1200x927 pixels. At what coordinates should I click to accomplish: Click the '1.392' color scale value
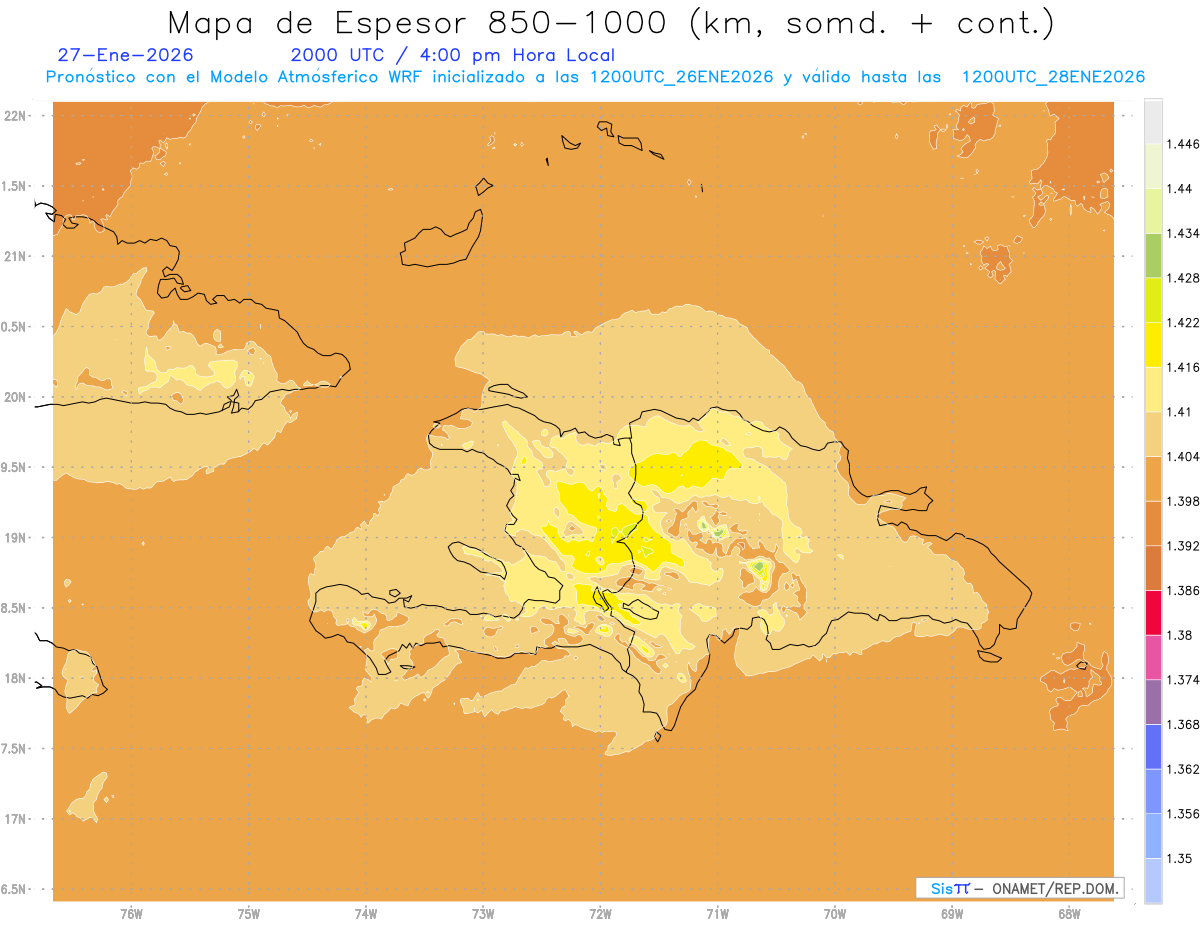click(1185, 546)
